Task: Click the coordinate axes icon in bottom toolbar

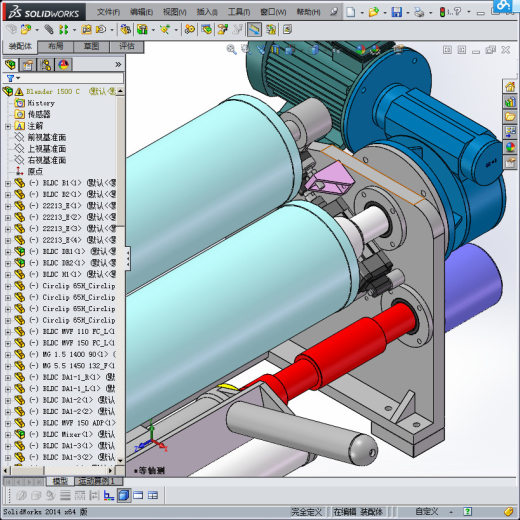Action: tap(109, 495)
